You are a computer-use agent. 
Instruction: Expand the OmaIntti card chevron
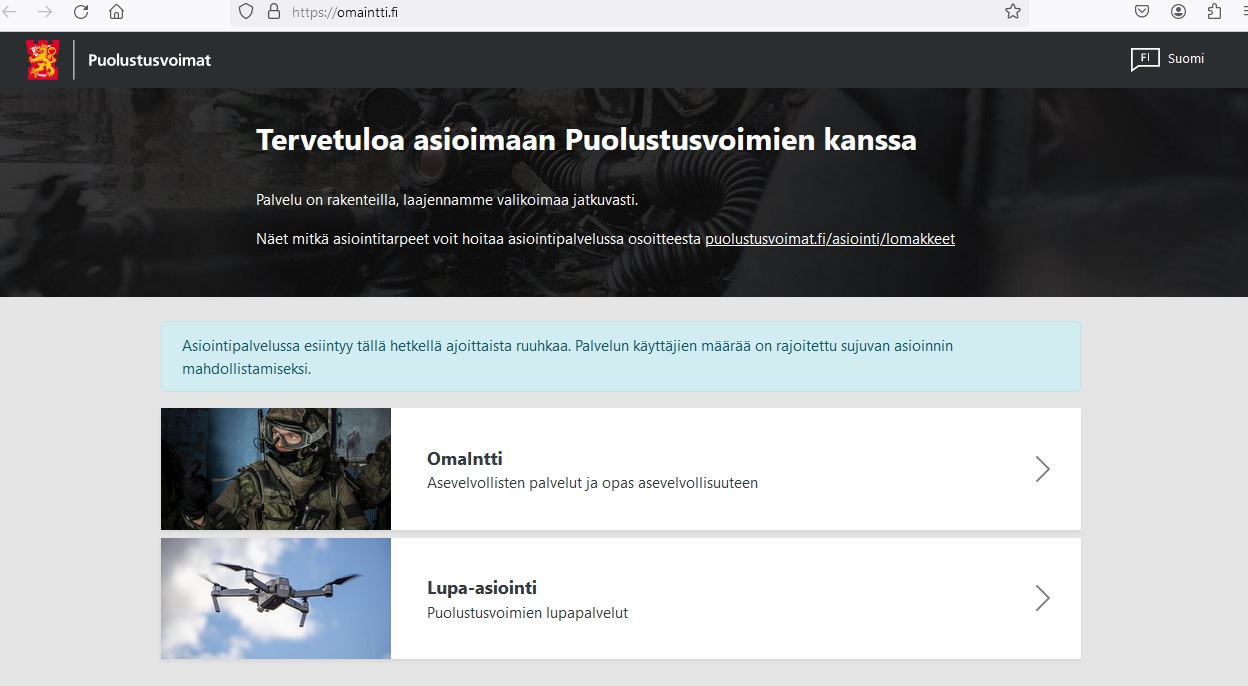[x=1043, y=468]
